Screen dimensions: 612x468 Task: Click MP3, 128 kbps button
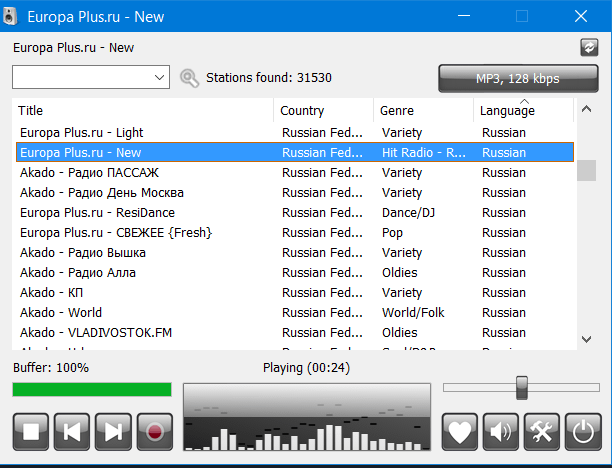click(x=517, y=78)
